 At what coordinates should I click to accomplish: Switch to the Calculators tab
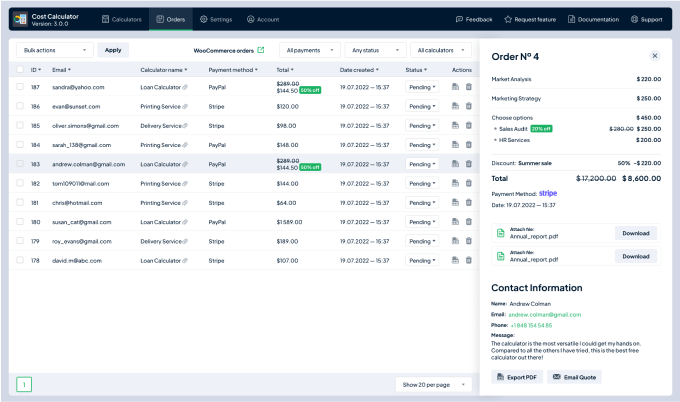[122, 19]
